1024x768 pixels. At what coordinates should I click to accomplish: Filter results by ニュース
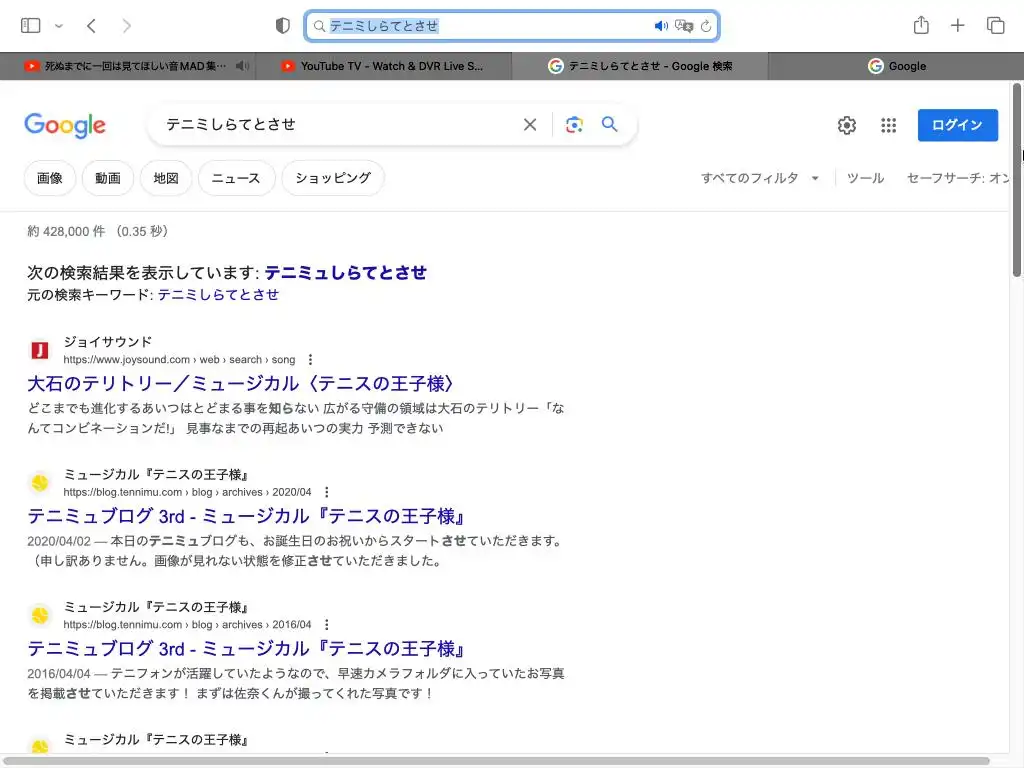(236, 178)
